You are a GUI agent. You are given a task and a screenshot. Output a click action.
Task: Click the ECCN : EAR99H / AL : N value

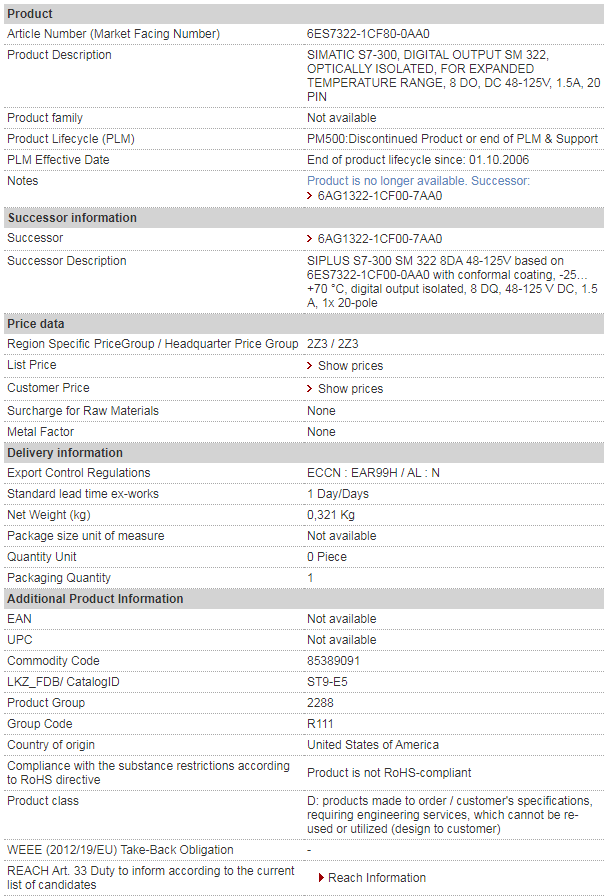373,473
